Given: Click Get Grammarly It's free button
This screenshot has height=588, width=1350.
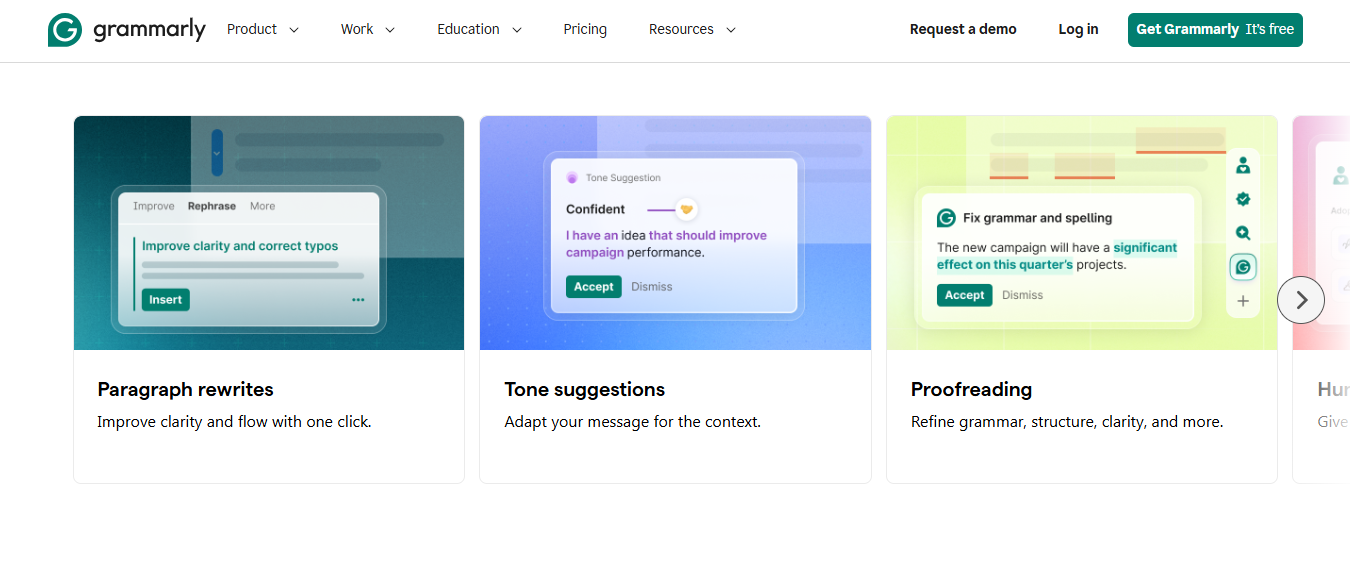Looking at the screenshot, I should [1215, 29].
